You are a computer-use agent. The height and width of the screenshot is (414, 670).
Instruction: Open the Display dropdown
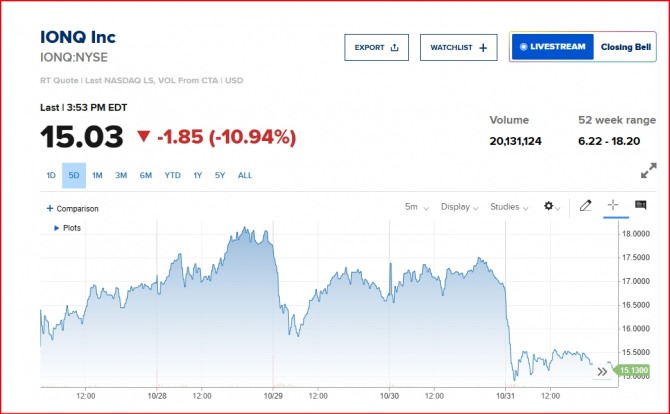[x=459, y=207]
